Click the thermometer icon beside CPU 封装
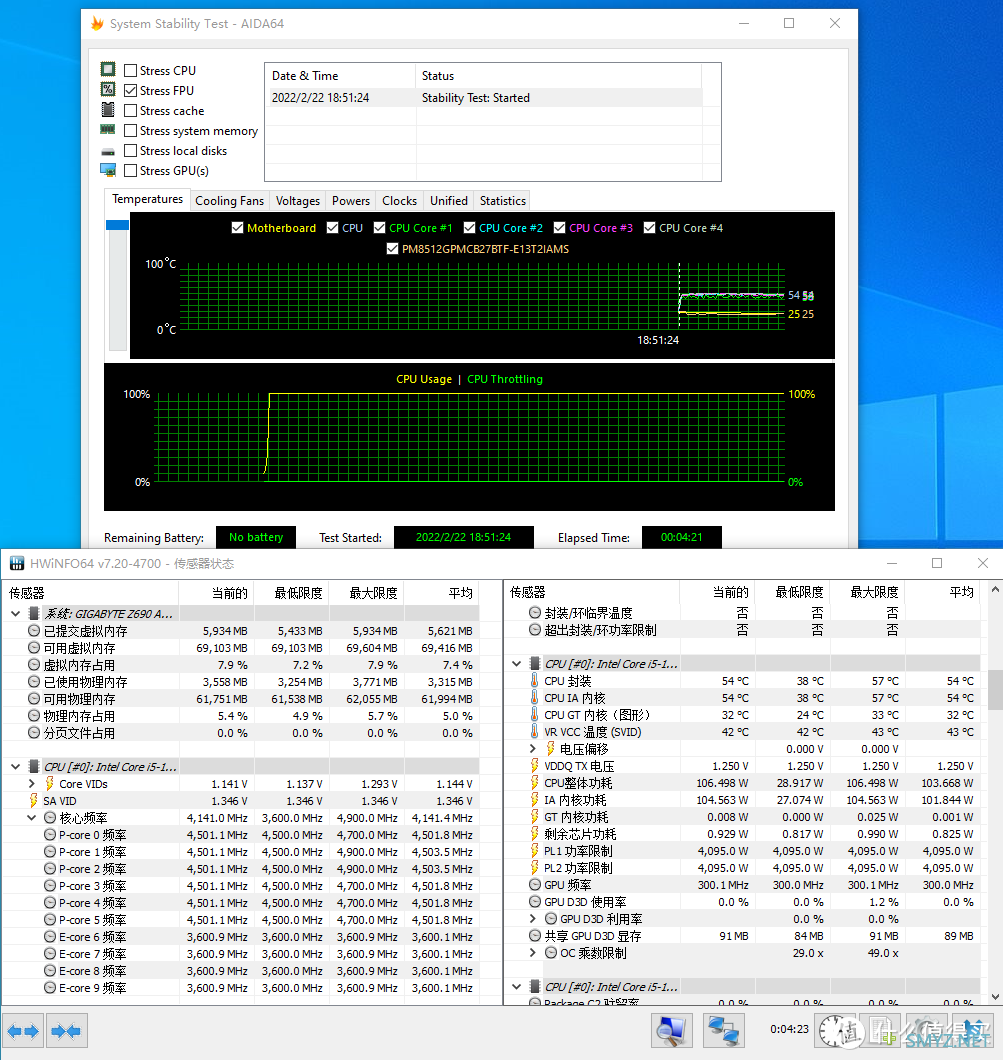Image resolution: width=1003 pixels, height=1060 pixels. [x=535, y=681]
